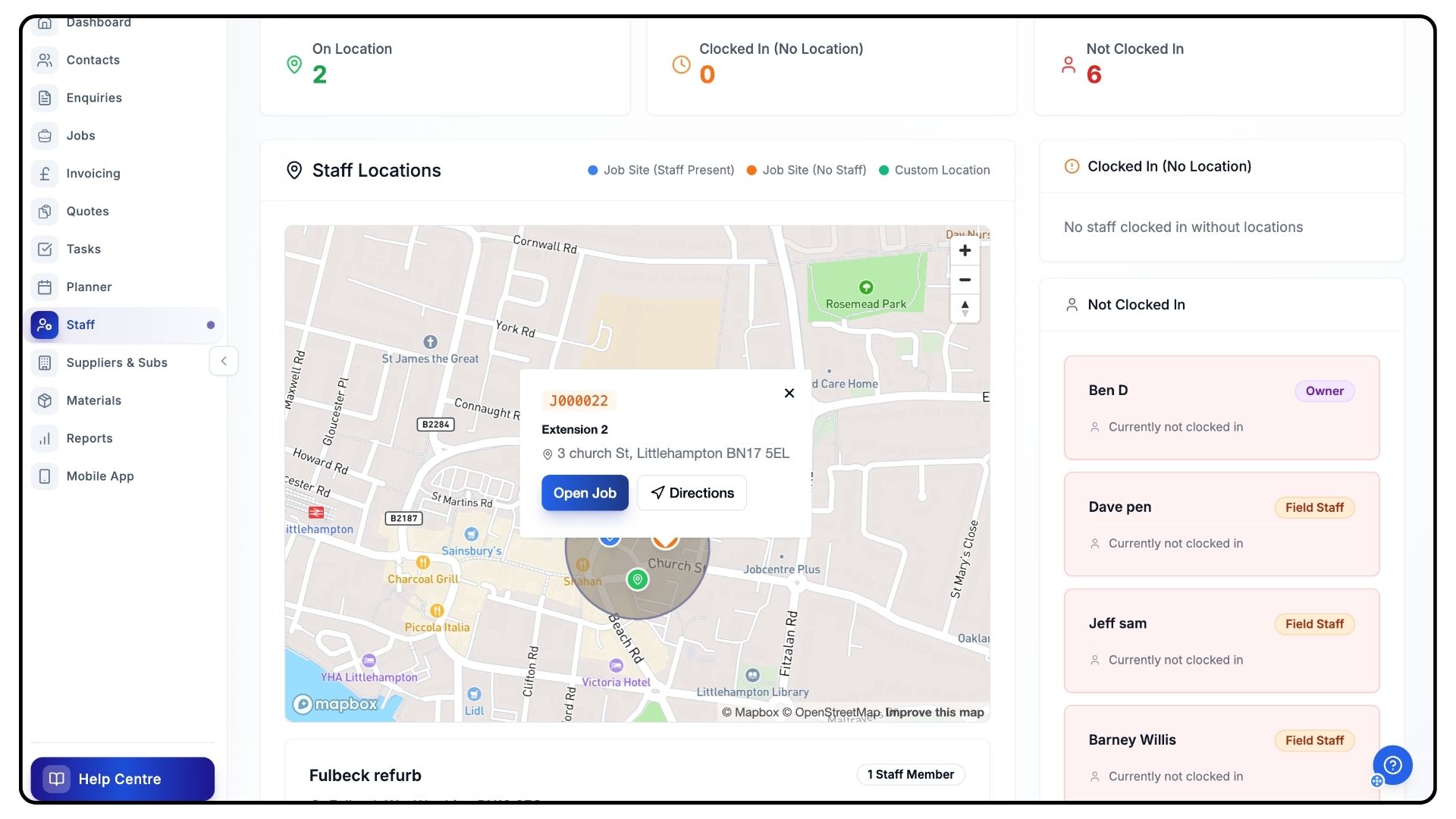1456x819 pixels.
Task: Click the green custom location marker
Action: point(638,579)
